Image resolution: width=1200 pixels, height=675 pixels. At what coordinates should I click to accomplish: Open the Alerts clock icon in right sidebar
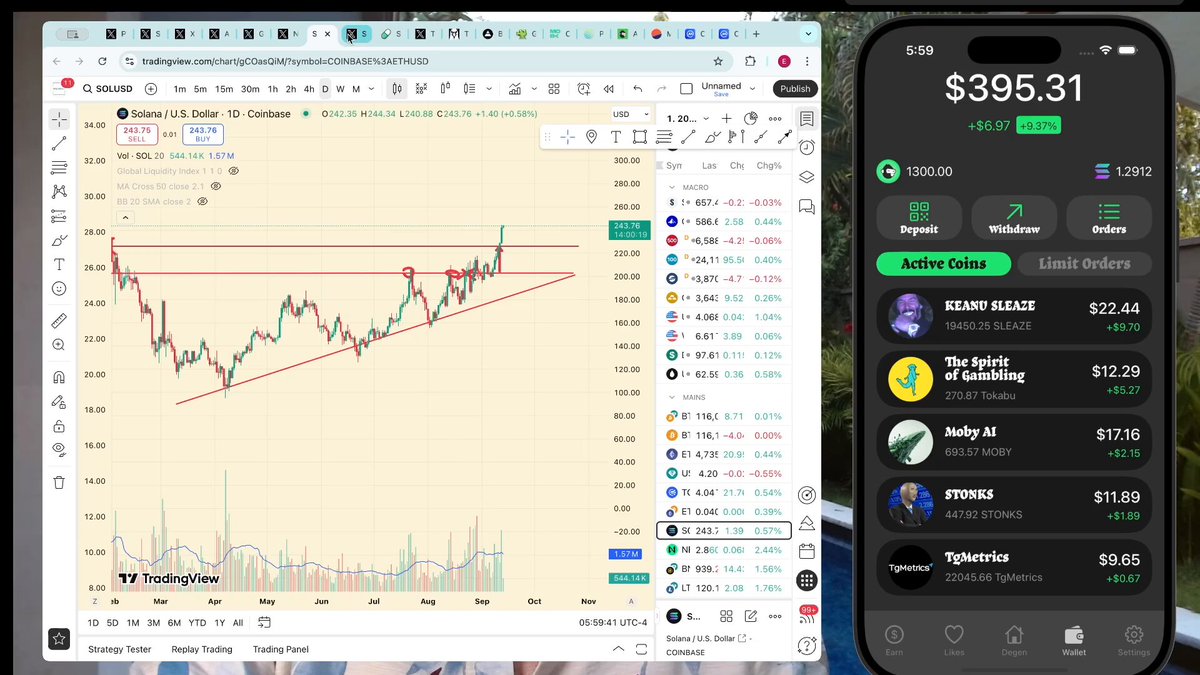pos(806,148)
